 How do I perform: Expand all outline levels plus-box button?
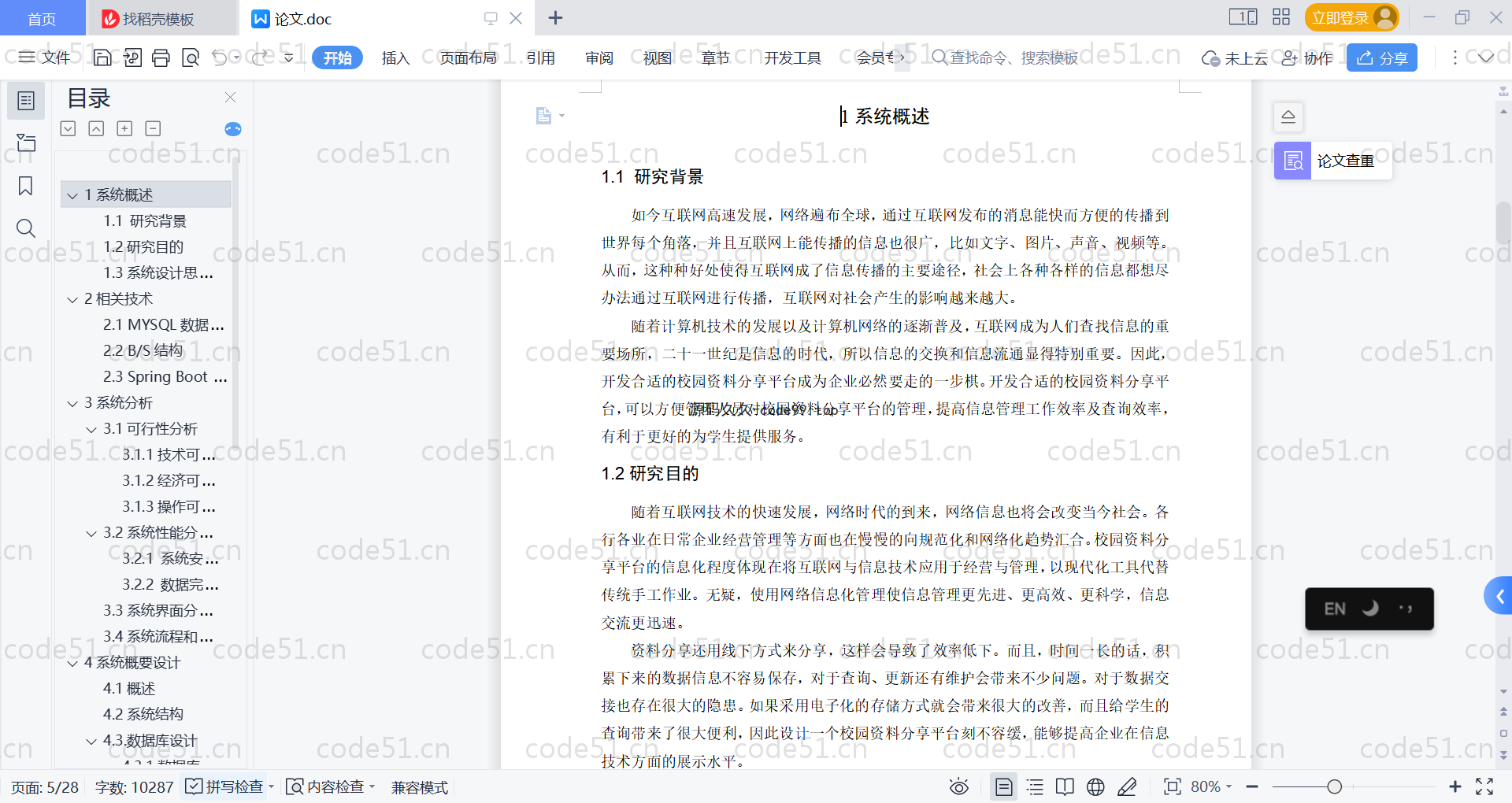(124, 129)
